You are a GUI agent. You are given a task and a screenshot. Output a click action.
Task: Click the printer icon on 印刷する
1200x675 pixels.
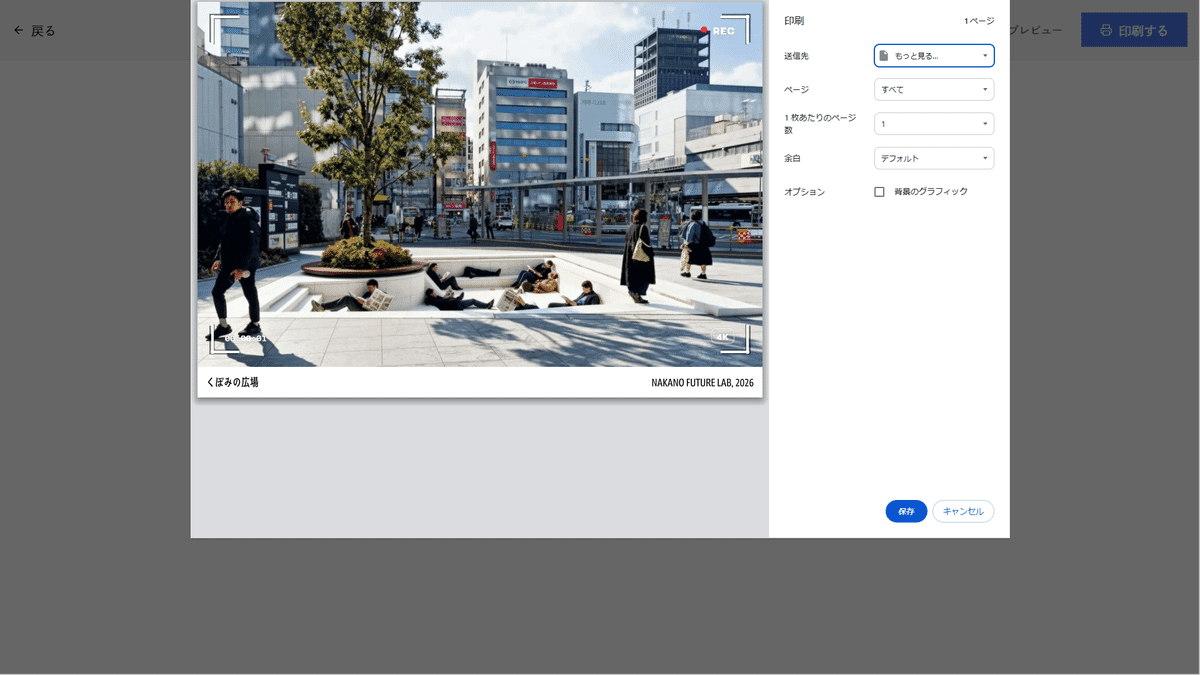pos(1106,30)
